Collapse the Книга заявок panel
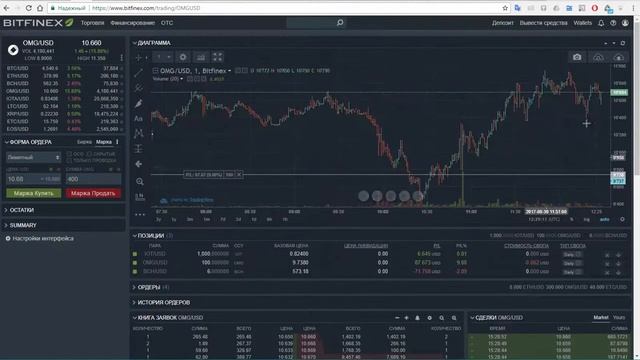640x360 pixels. (134, 318)
